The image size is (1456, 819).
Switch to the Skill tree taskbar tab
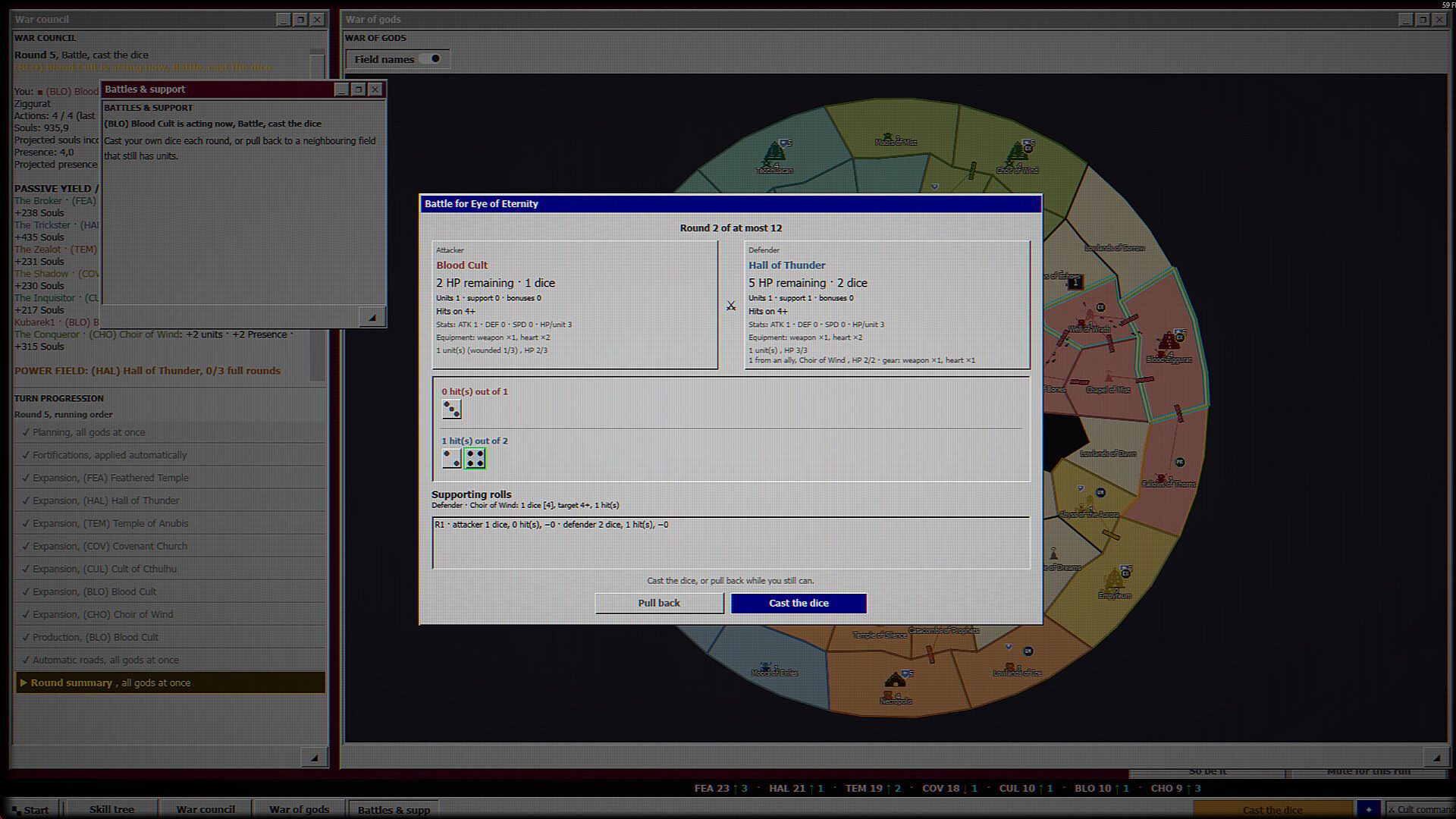(111, 809)
